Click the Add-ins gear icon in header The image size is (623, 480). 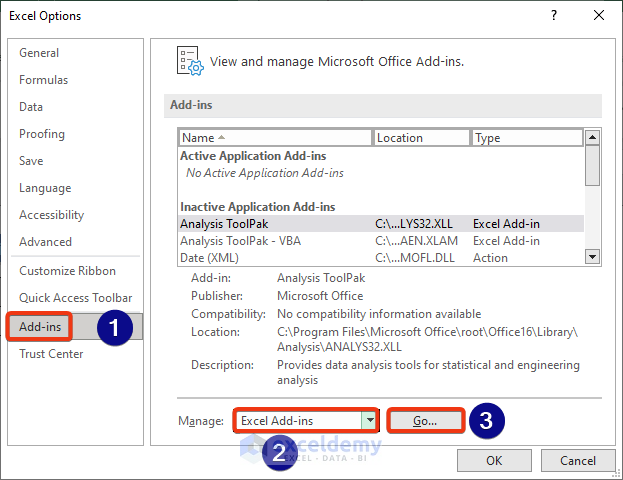click(x=189, y=60)
